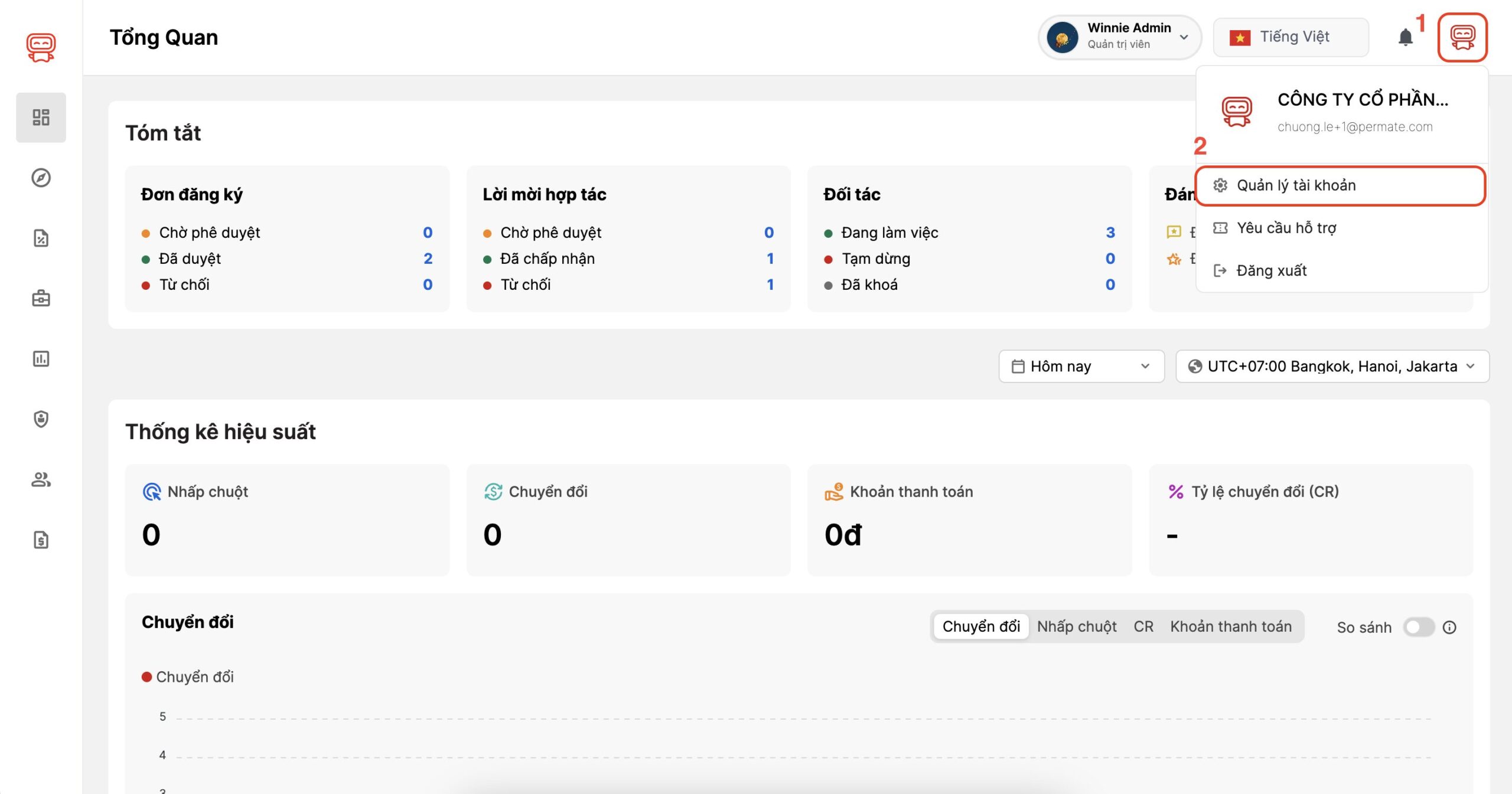The image size is (1512, 794).
Task: Toggle the So sánh compare switch
Action: pos(1418,627)
